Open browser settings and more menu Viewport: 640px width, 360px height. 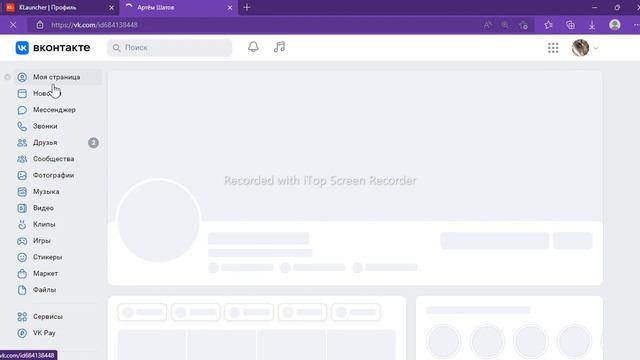636,25
